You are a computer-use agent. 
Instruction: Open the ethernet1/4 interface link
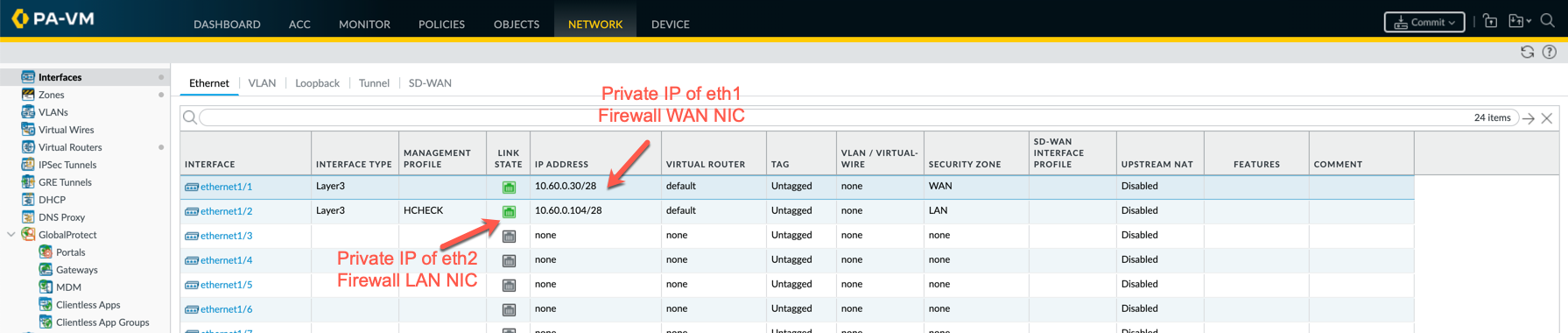pyautogui.click(x=226, y=260)
